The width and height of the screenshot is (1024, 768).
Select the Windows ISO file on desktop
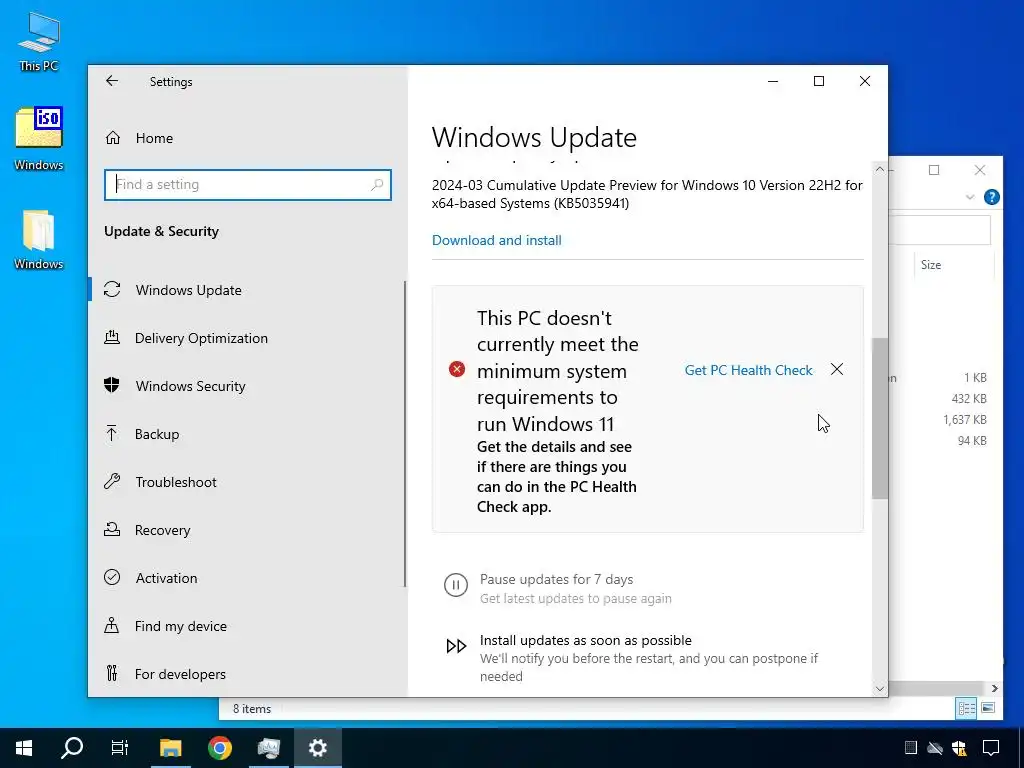pos(39,138)
